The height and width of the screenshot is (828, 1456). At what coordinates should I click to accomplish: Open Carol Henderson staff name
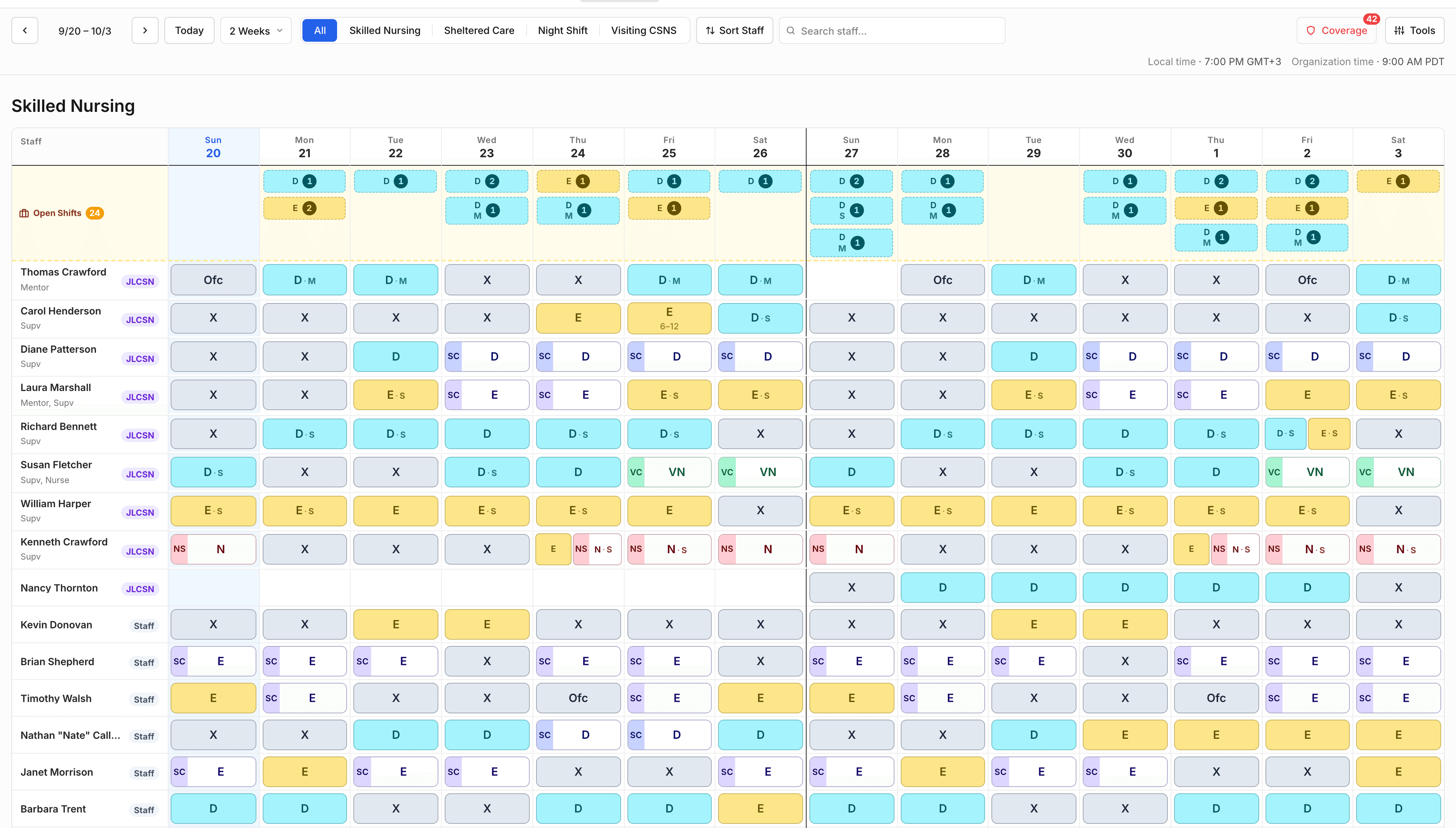(61, 311)
